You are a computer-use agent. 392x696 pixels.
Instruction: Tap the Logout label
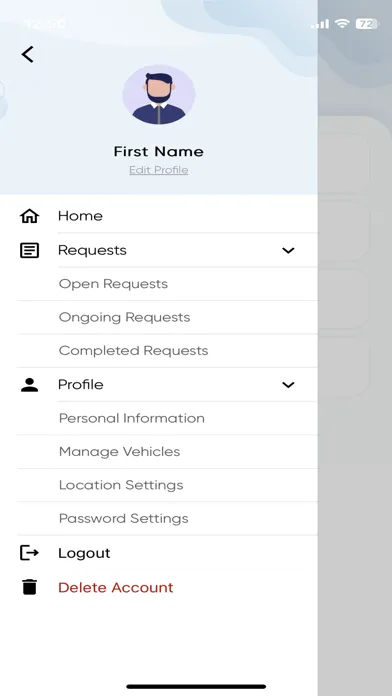[84, 553]
